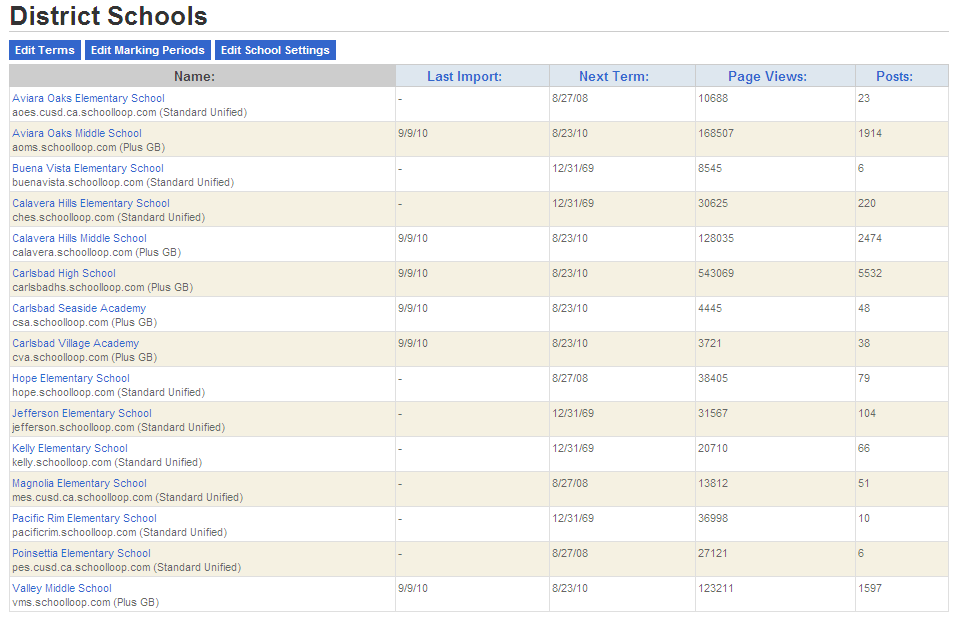
Task: Open Valley Middle School link
Action: (62, 588)
